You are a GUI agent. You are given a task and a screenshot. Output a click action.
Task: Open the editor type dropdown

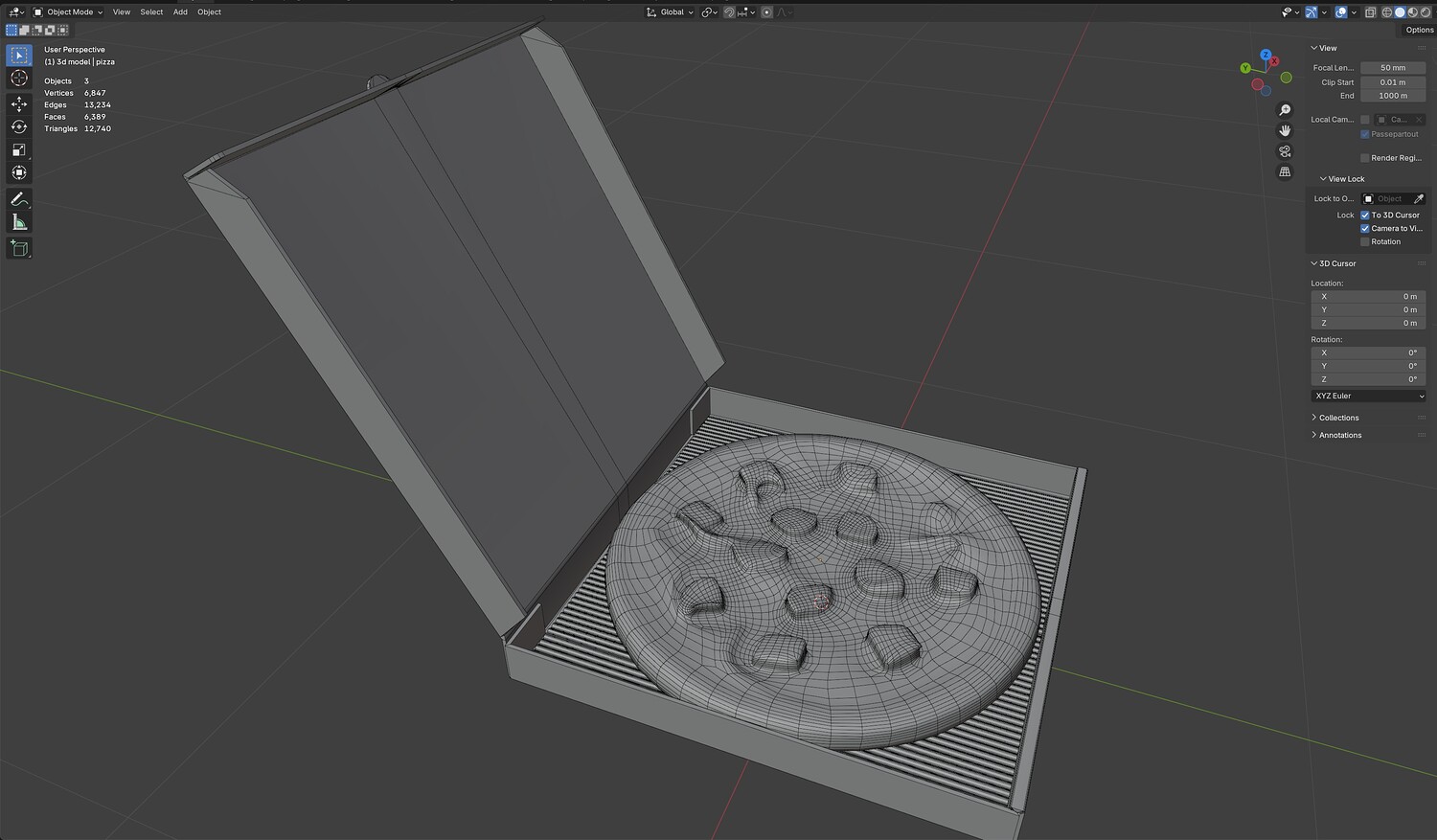[x=15, y=12]
